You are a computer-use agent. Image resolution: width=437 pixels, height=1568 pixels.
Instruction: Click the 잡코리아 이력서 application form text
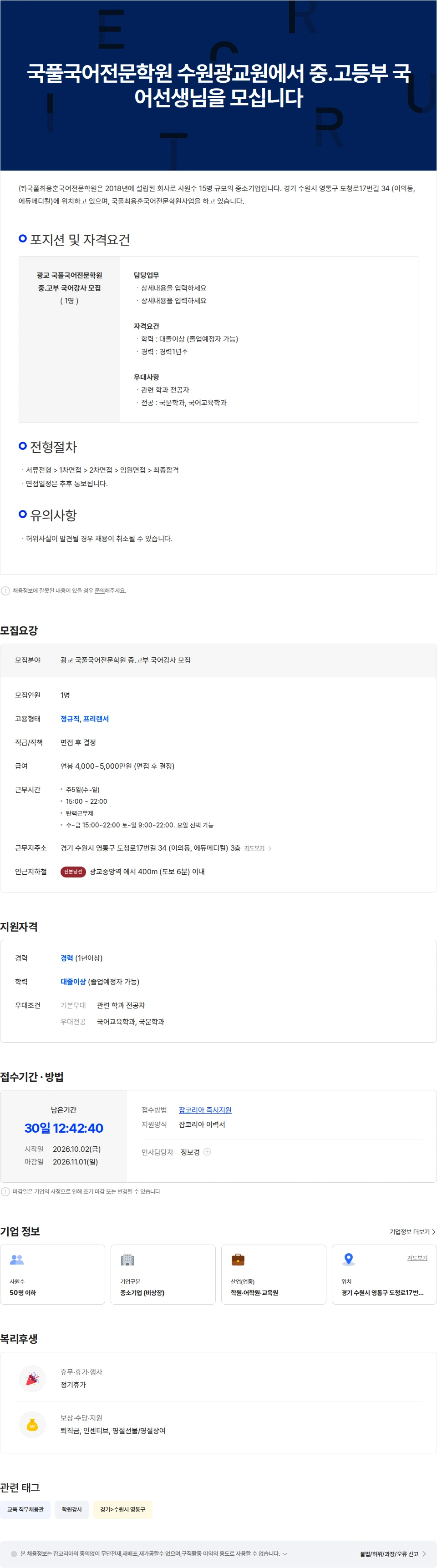(x=202, y=1124)
